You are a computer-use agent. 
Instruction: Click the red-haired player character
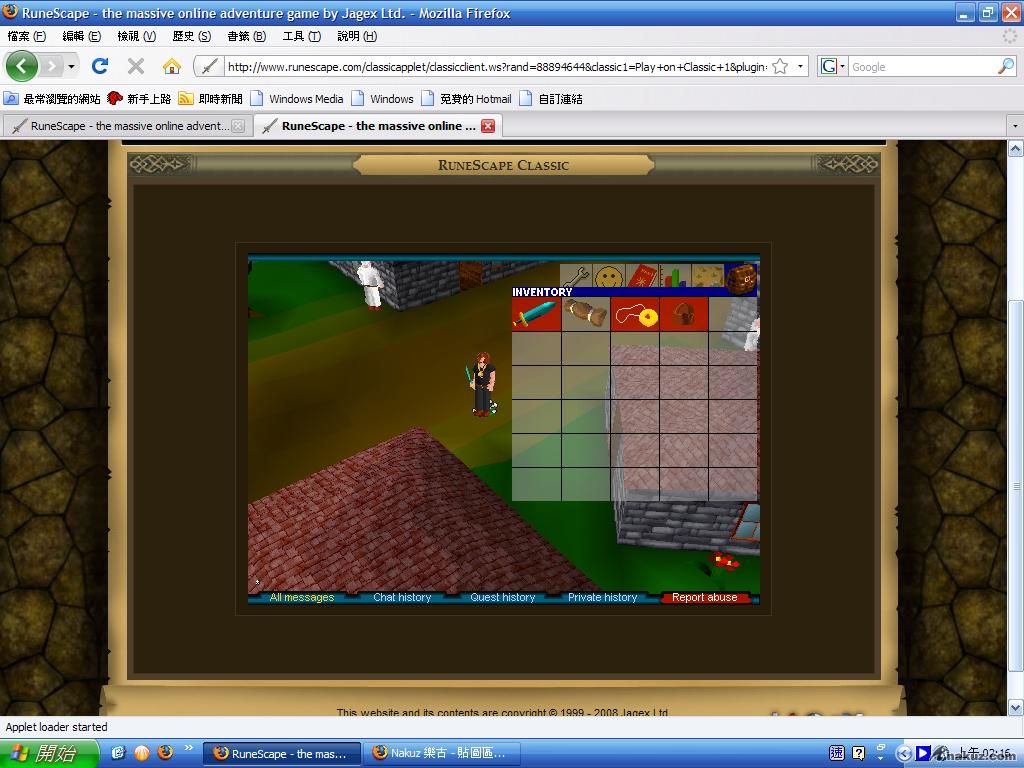482,383
